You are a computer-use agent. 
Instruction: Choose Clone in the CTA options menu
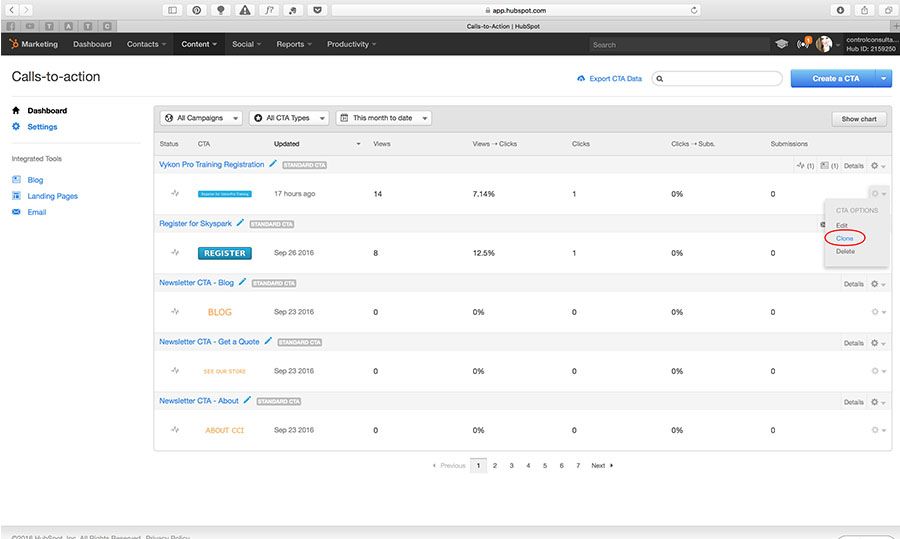coord(844,238)
